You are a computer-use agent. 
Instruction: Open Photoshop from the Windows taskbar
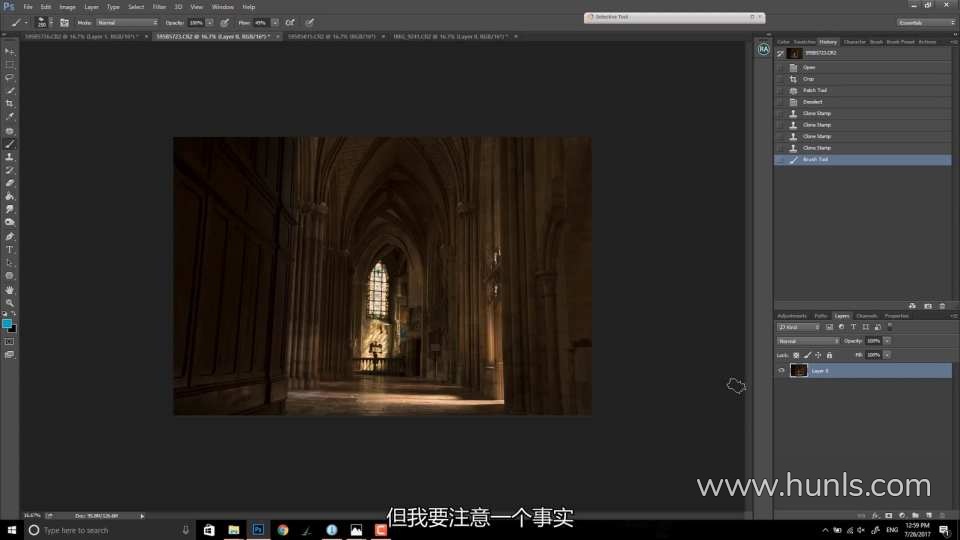point(258,530)
